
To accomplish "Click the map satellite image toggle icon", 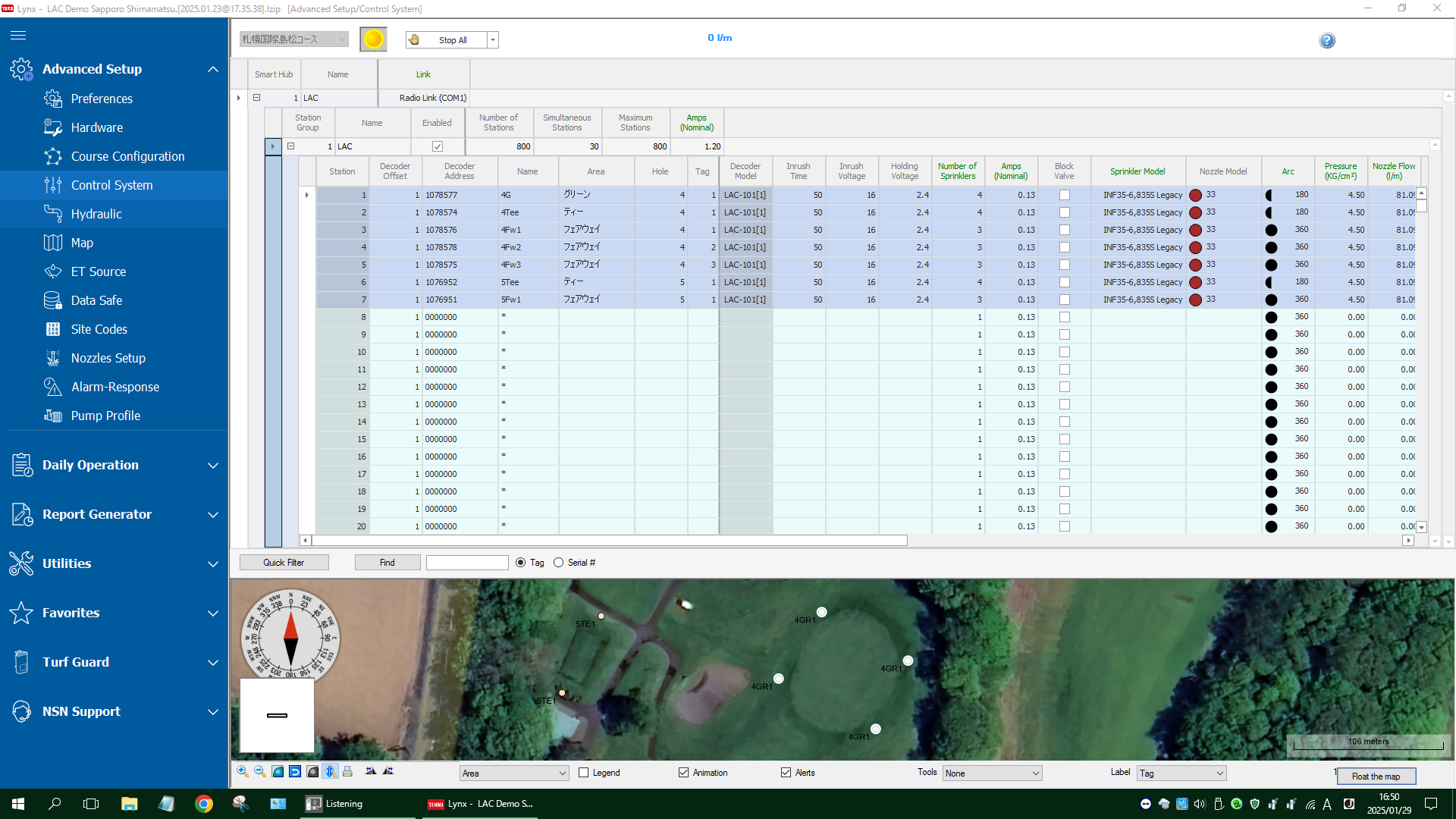I will pos(312,771).
